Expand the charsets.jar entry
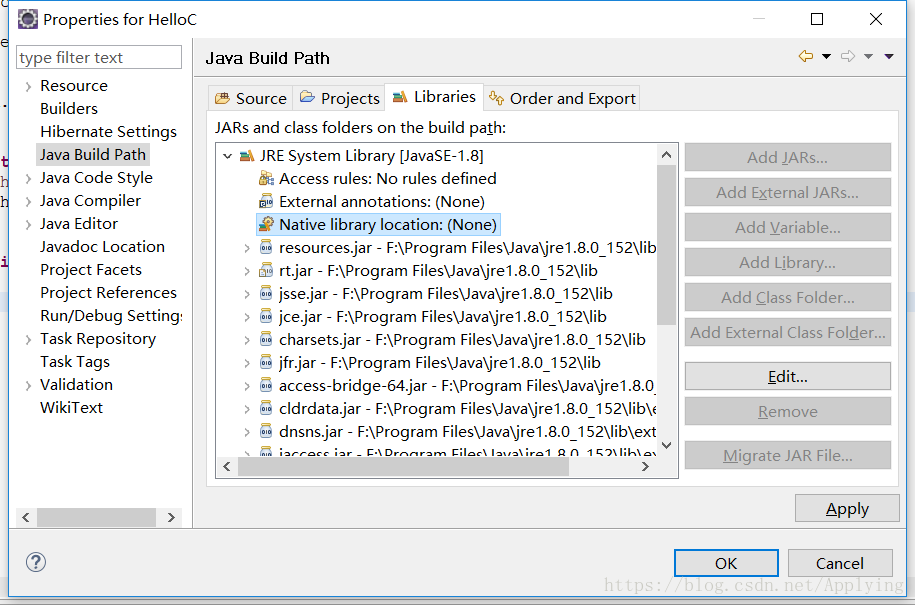 247,340
